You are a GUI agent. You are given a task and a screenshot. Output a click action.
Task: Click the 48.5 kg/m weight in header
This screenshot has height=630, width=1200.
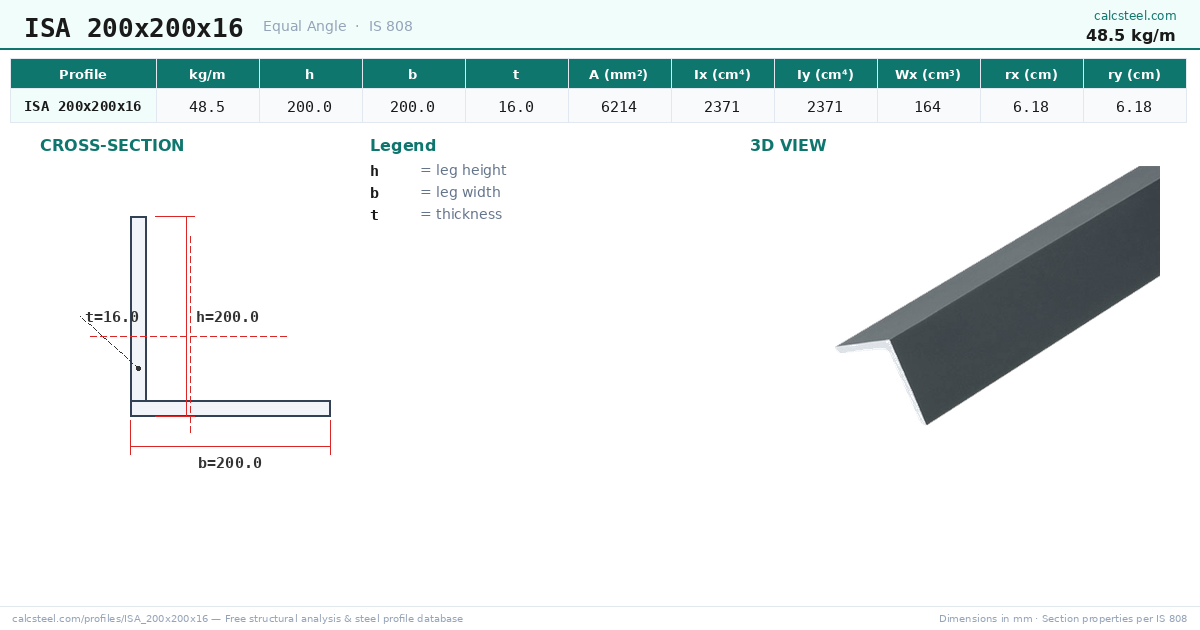point(1131,36)
